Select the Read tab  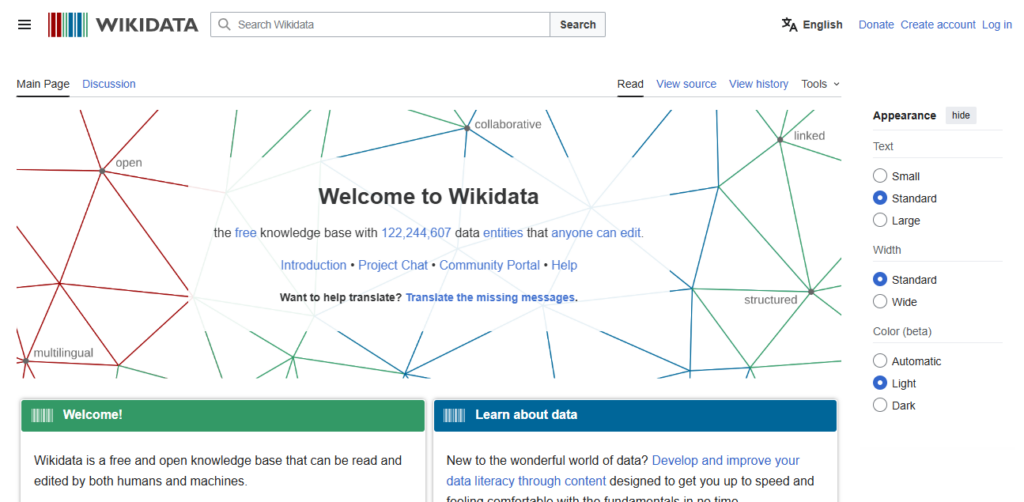tap(630, 84)
